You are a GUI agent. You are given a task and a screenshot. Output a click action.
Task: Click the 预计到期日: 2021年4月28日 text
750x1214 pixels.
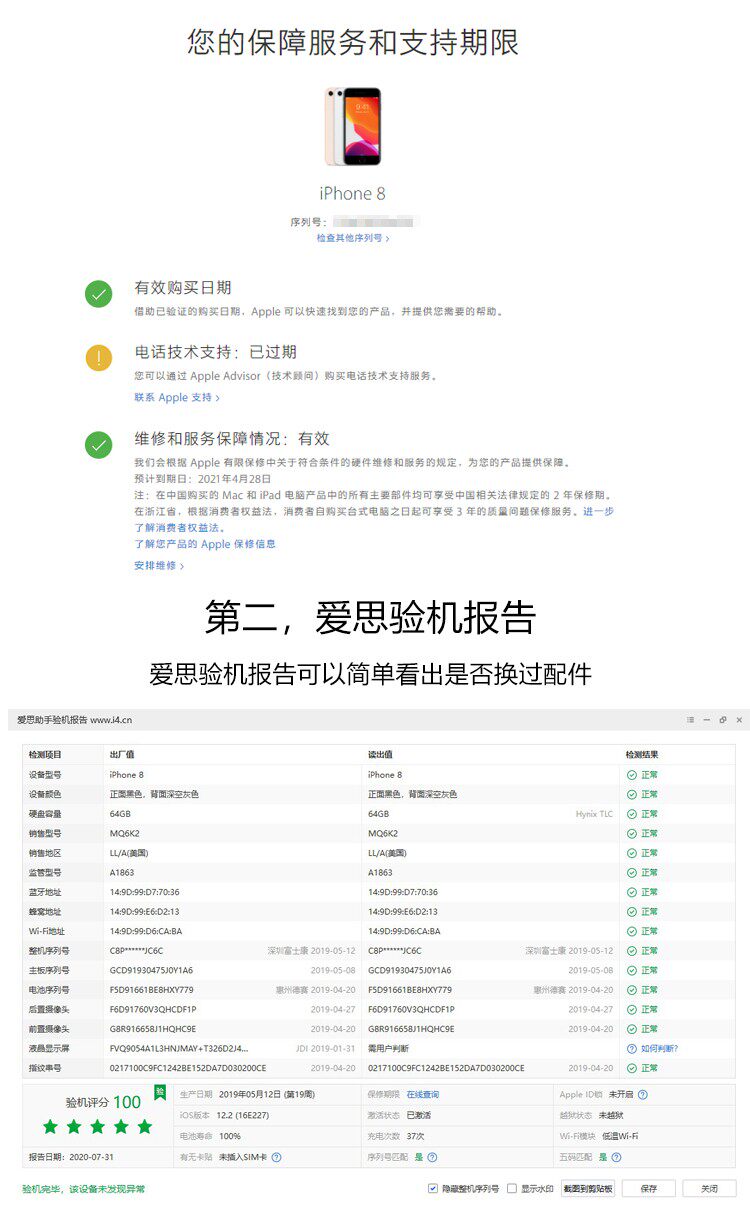pyautogui.click(x=203, y=479)
